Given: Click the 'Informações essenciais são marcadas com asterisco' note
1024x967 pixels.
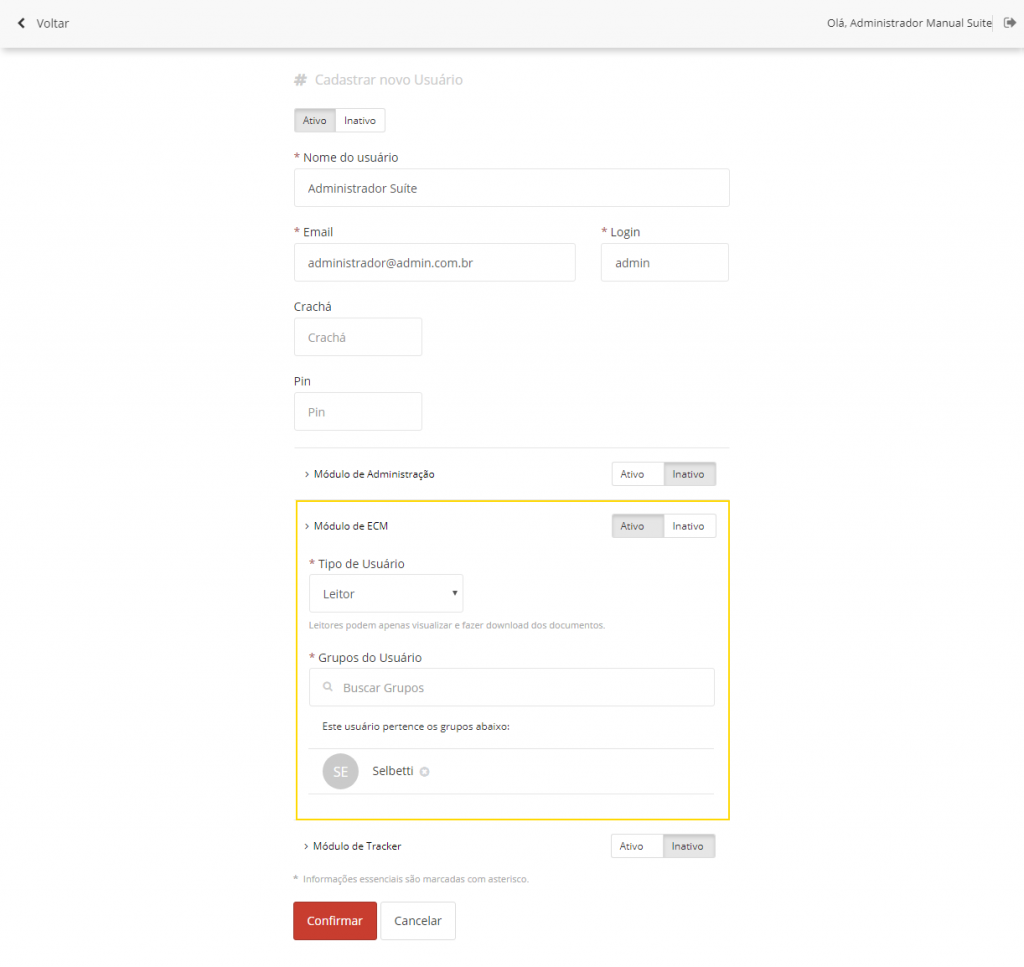Looking at the screenshot, I should tap(415, 879).
